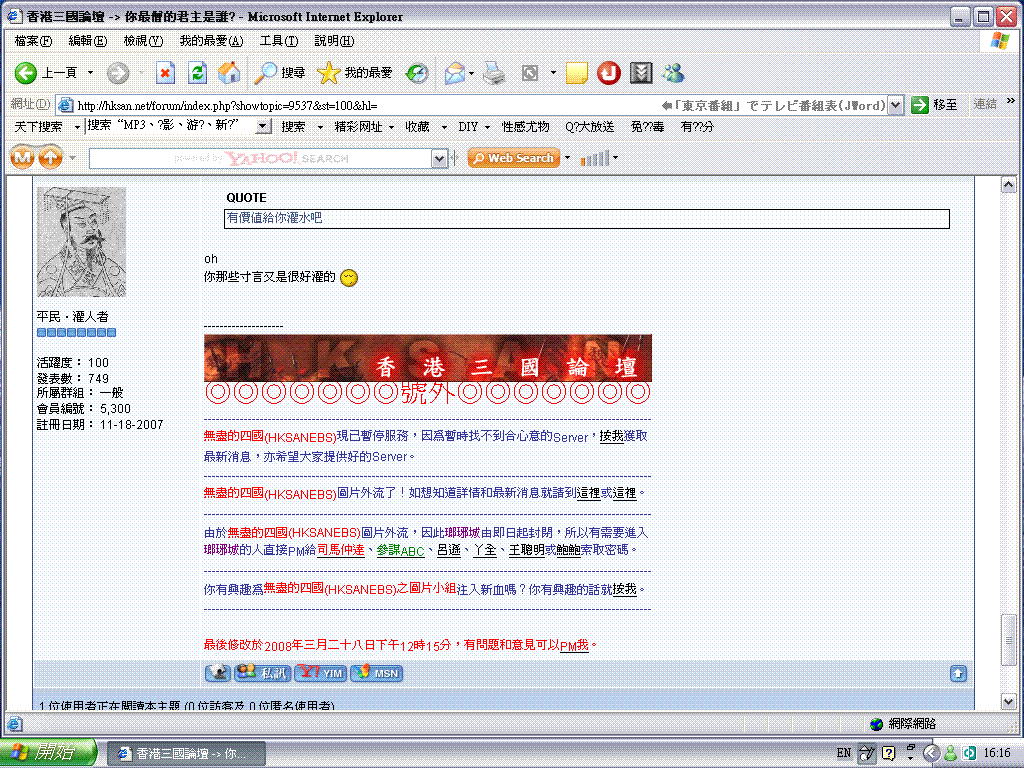Click the checkered film toolbar icon

coord(641,72)
